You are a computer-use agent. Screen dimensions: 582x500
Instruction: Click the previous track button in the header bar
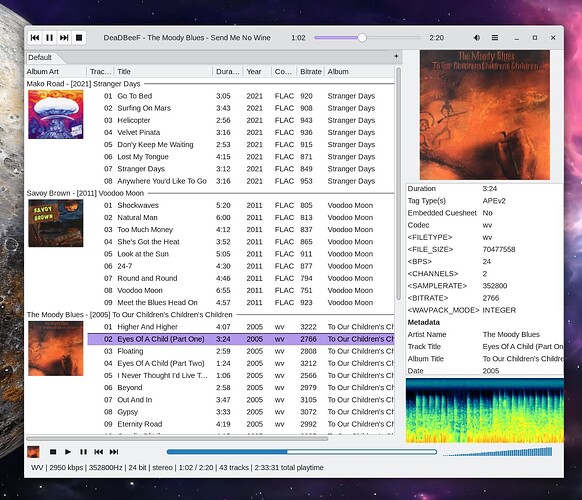(35, 37)
